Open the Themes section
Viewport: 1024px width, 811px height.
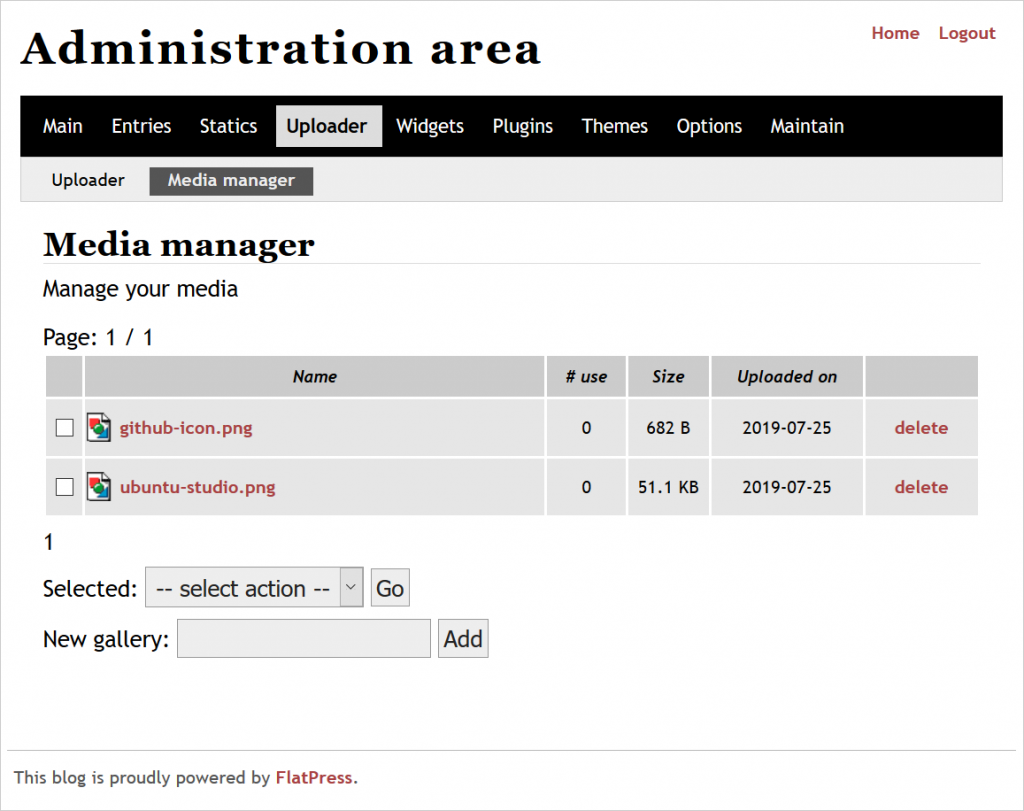point(614,126)
